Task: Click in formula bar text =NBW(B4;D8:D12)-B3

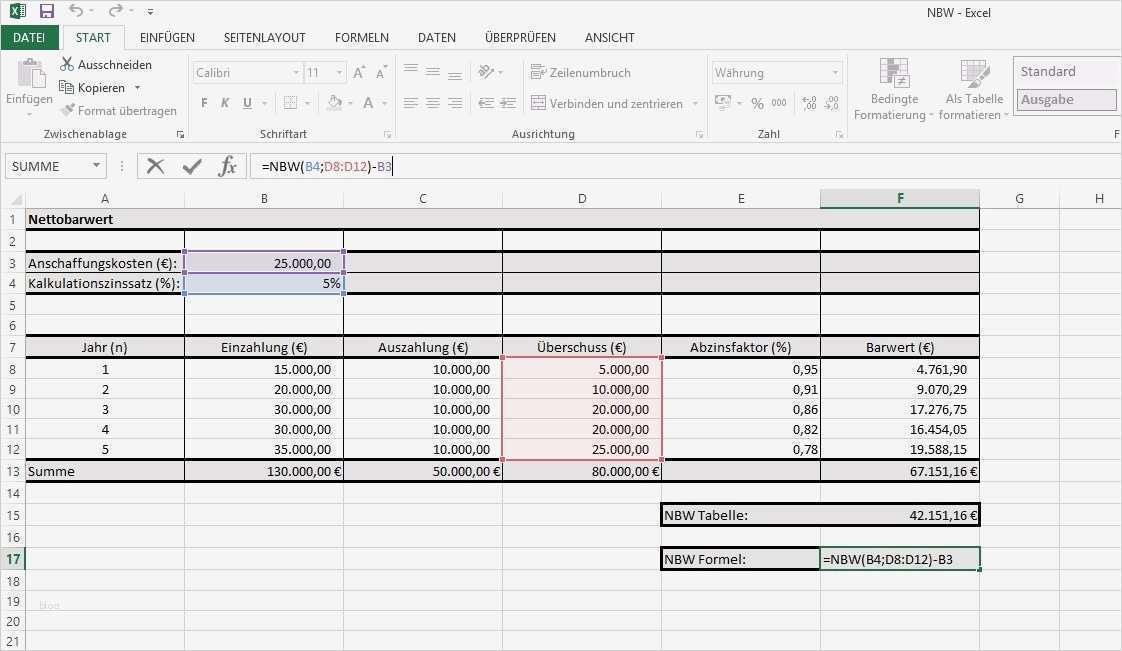Action: pos(327,166)
